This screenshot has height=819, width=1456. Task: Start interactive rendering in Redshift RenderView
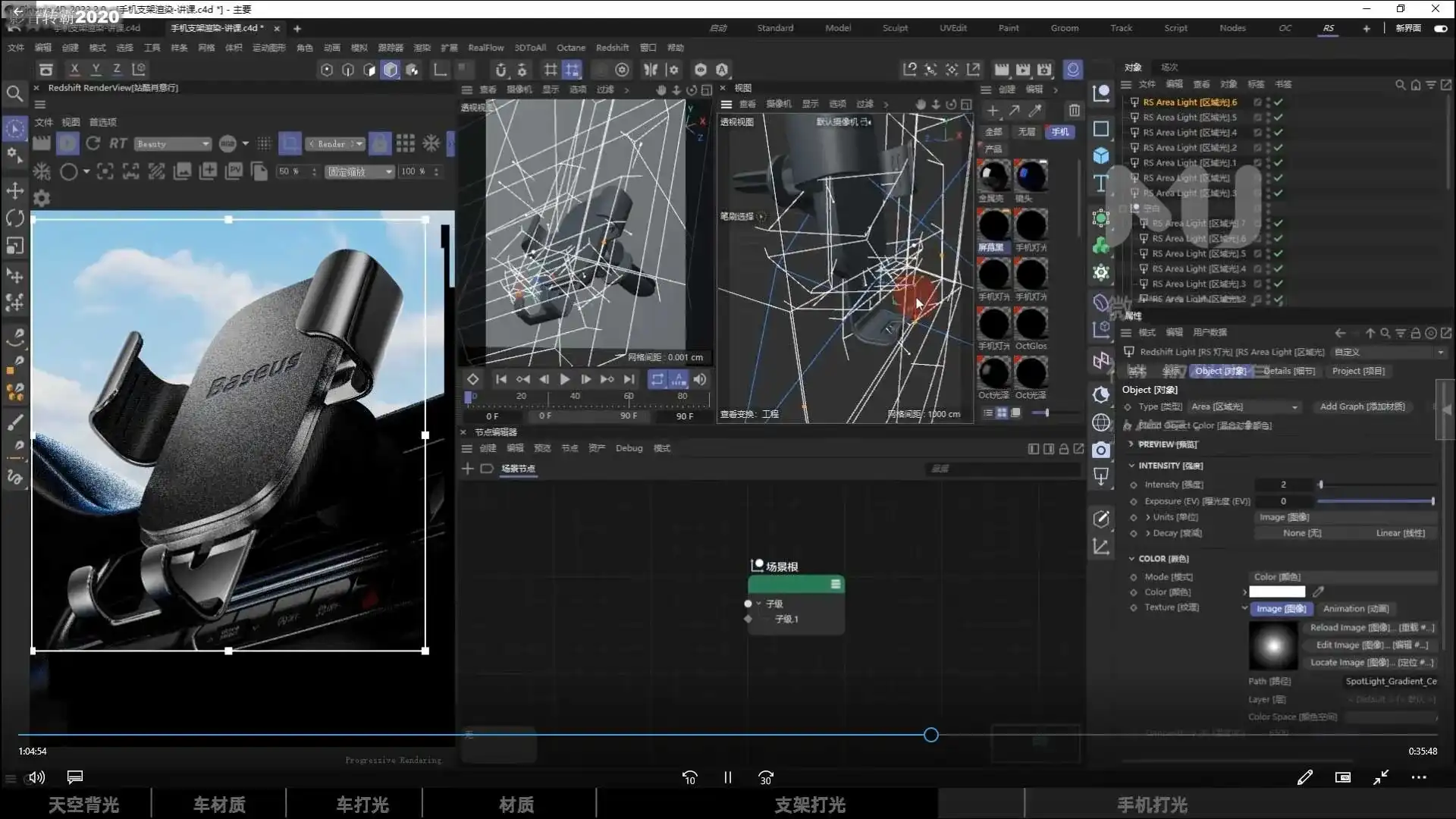point(67,143)
